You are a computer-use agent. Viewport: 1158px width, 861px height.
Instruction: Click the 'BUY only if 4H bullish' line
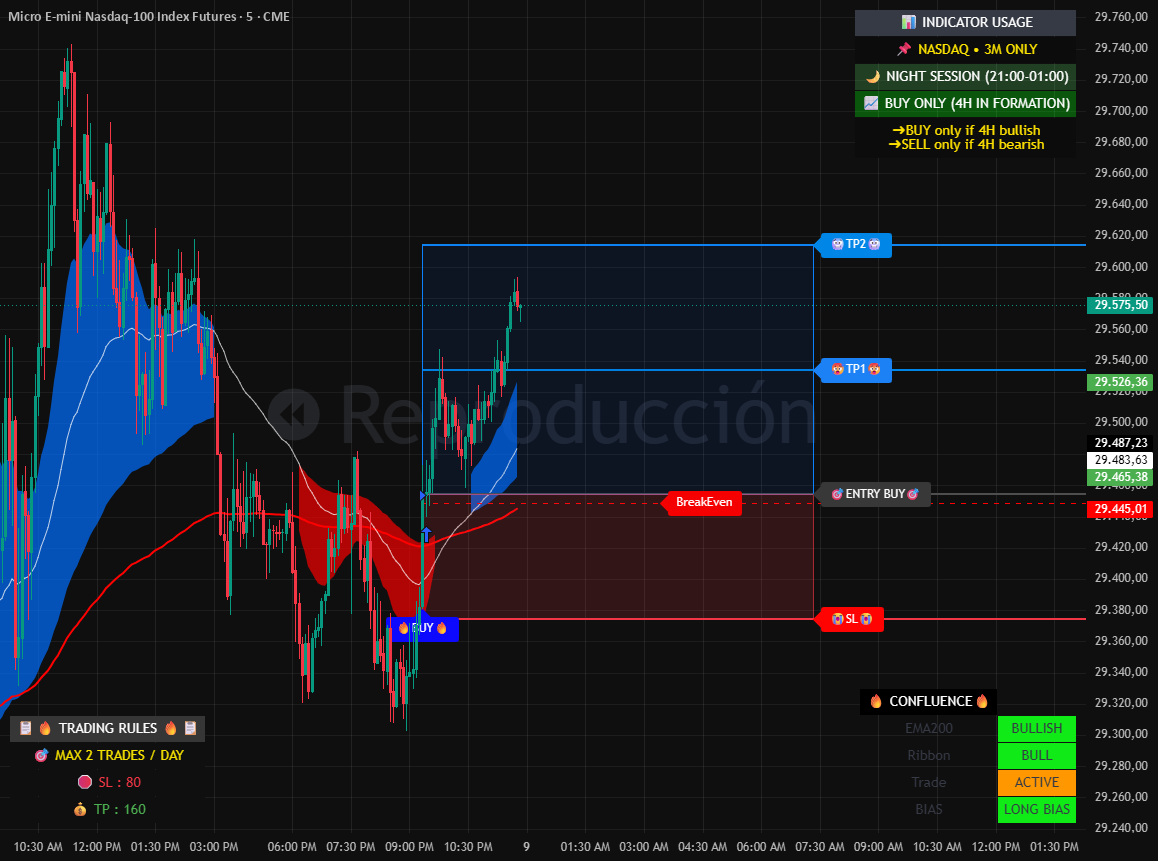966,130
